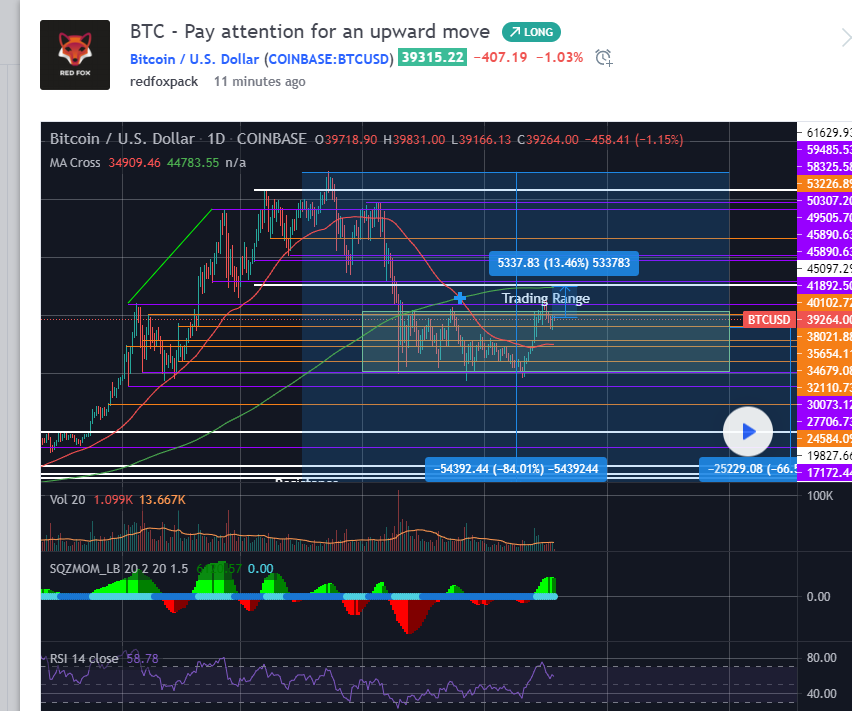This screenshot has width=852, height=711.
Task: Select the MA Cross indicator legend
Action: pyautogui.click(x=75, y=162)
